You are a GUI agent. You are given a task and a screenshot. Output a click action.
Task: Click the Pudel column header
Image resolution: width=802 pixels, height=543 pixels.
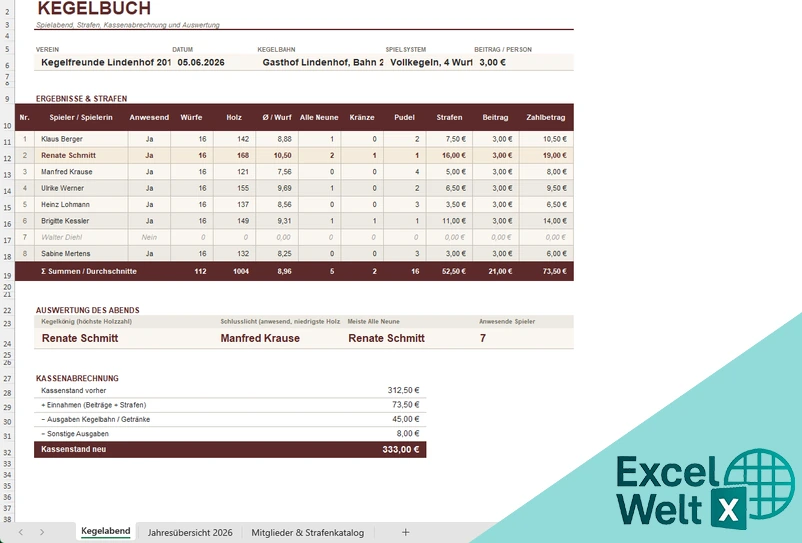[404, 118]
